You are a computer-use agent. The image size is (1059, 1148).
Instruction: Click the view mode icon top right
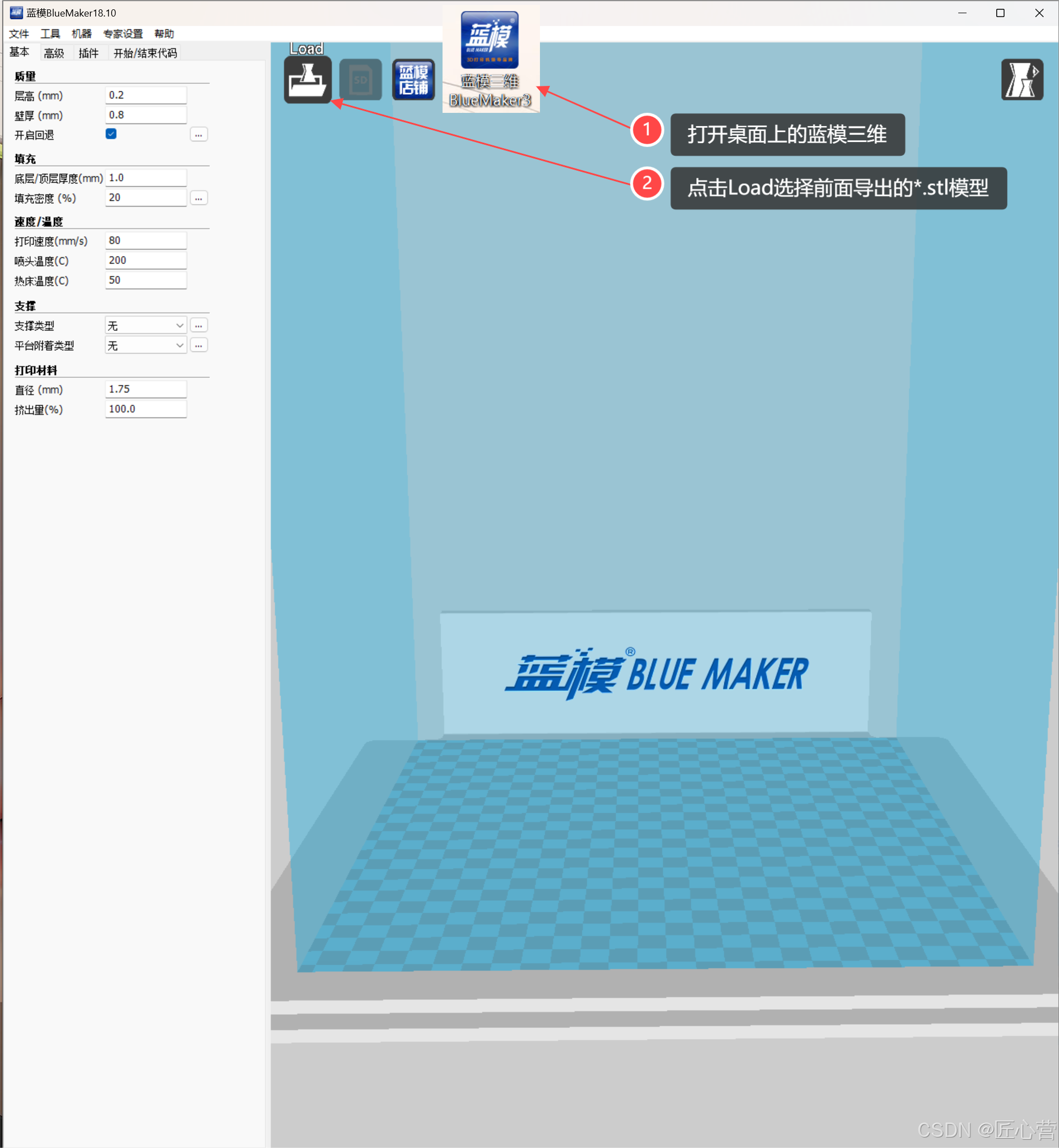click(1021, 80)
